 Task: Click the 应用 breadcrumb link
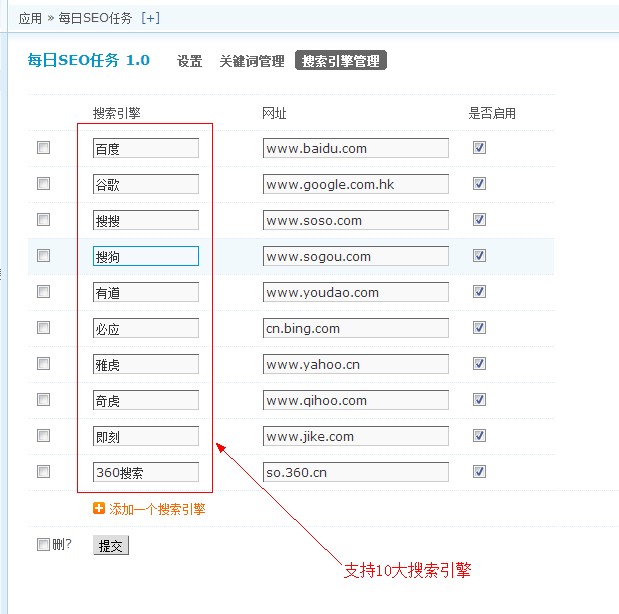coord(30,18)
